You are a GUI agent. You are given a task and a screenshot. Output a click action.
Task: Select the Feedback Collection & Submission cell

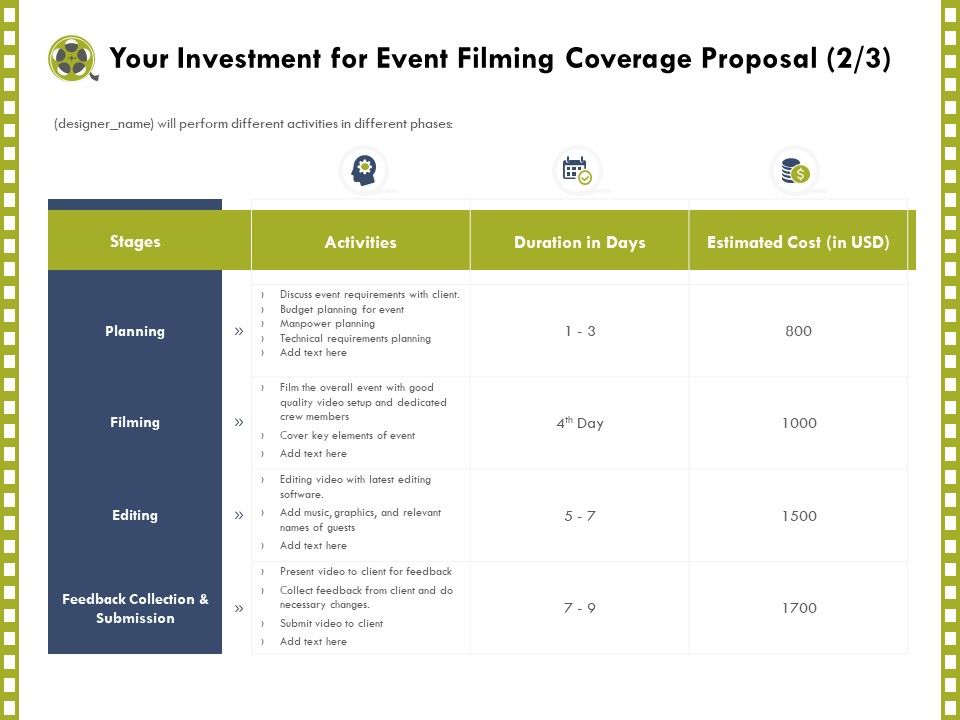pyautogui.click(x=135, y=608)
